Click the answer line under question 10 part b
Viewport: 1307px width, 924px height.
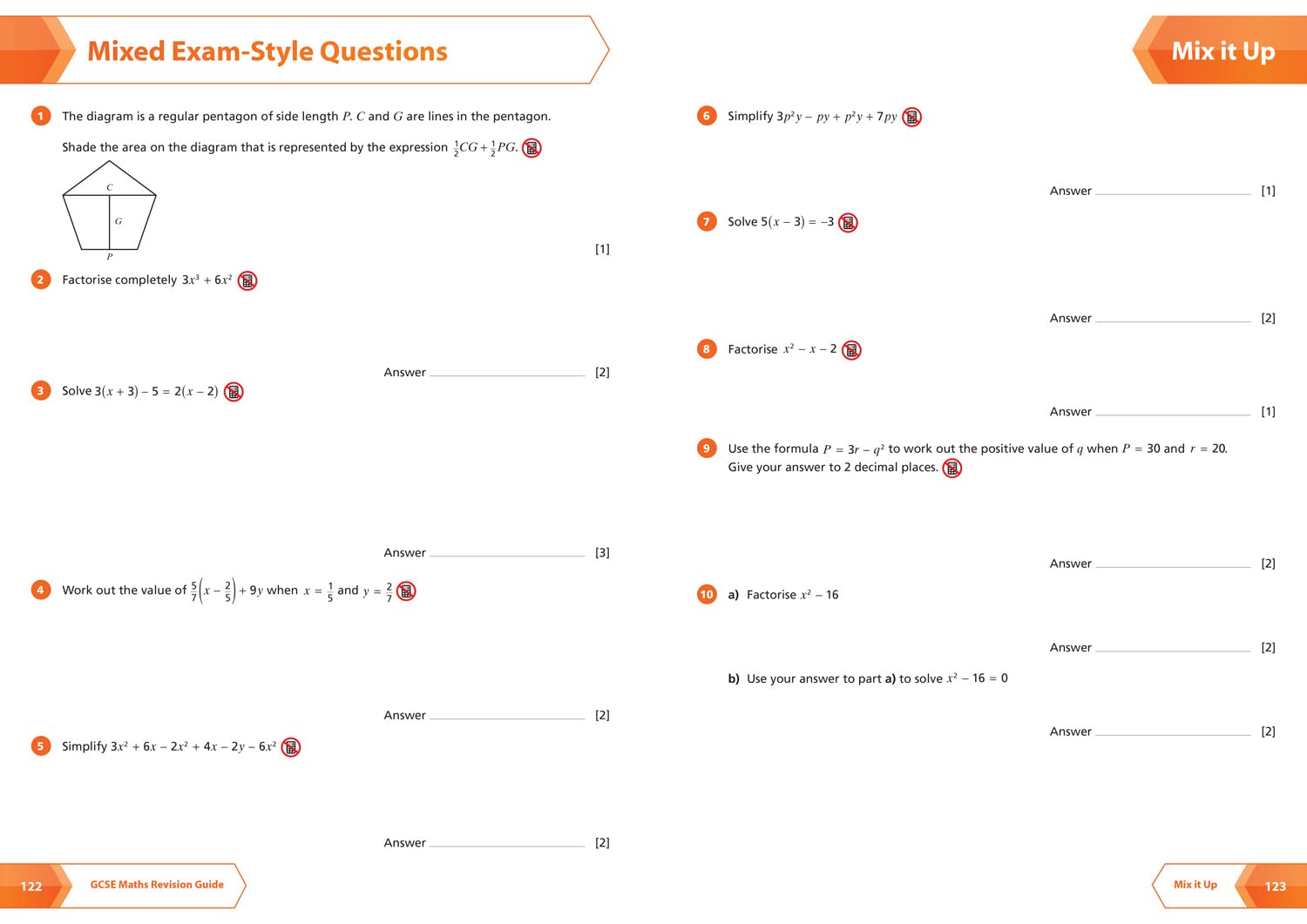coord(1173,733)
